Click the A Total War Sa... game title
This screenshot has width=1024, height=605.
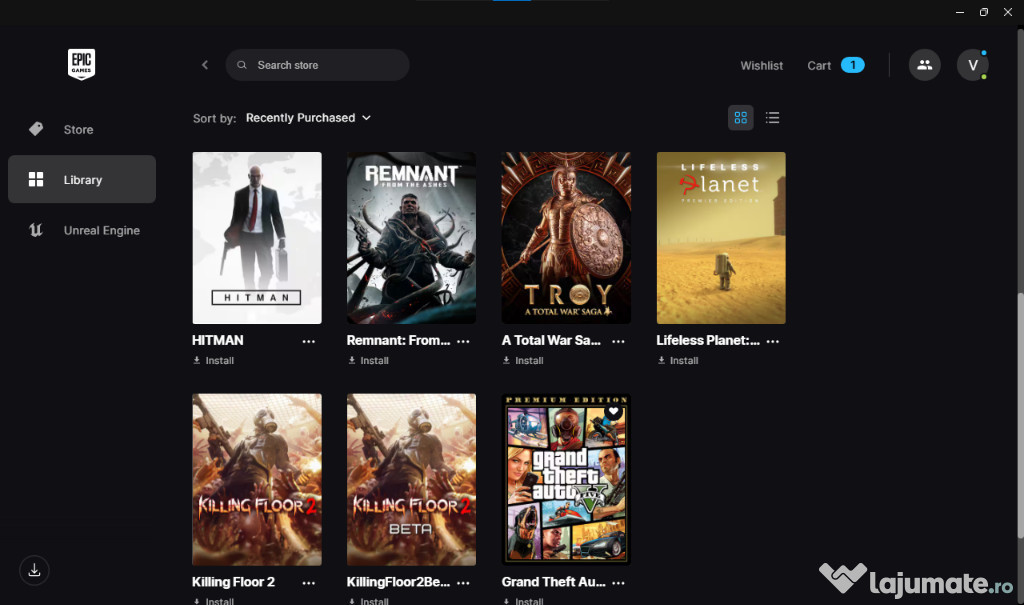click(x=551, y=340)
